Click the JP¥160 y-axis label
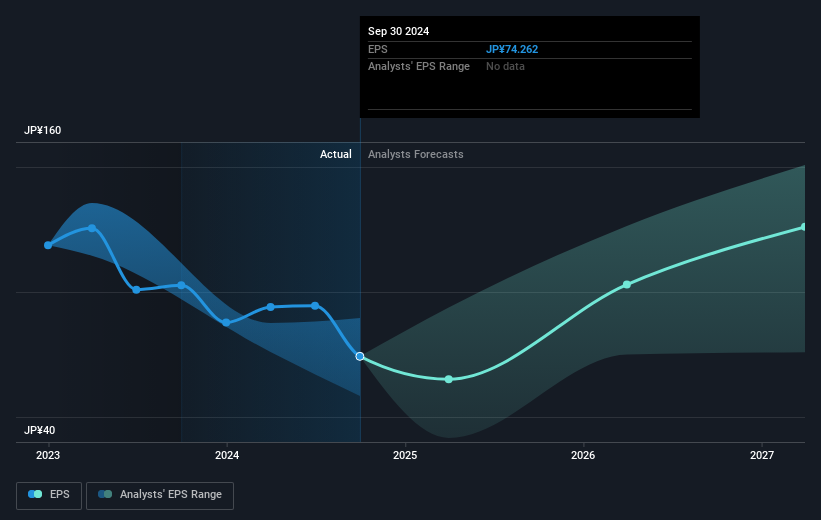 (x=44, y=131)
